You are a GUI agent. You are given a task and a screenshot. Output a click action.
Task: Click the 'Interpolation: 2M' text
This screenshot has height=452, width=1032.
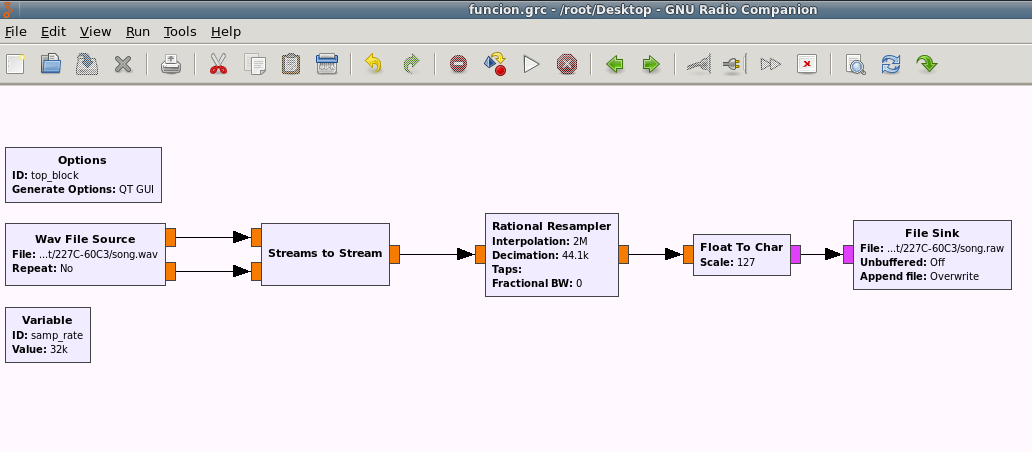pyautogui.click(x=540, y=241)
